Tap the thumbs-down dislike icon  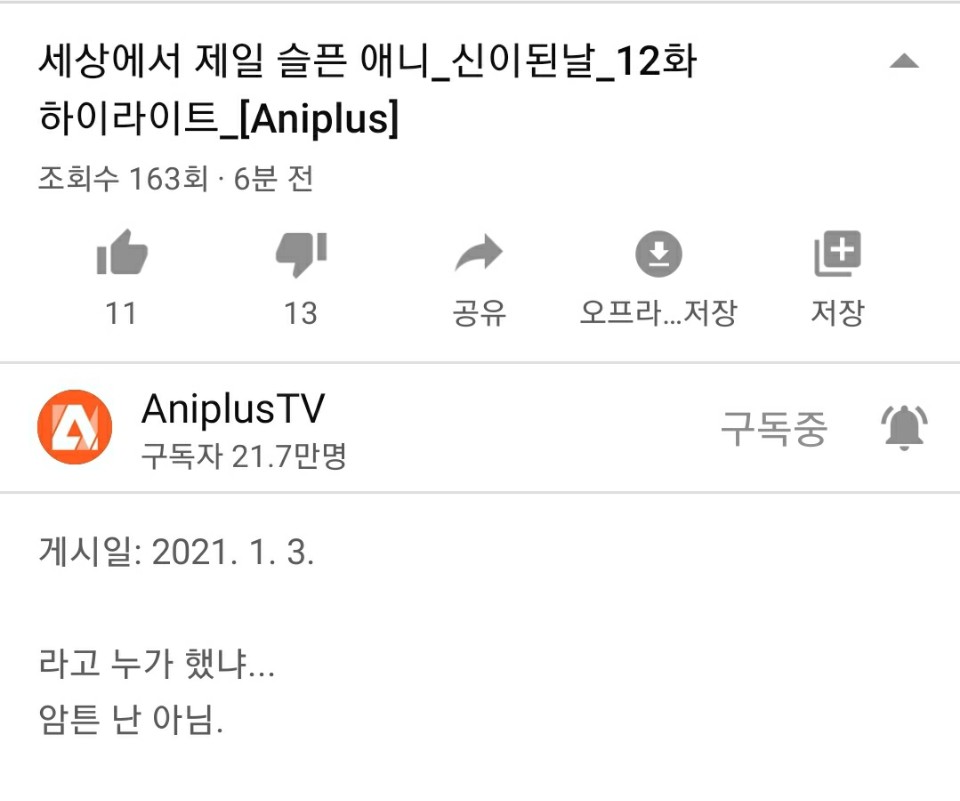tap(301, 254)
